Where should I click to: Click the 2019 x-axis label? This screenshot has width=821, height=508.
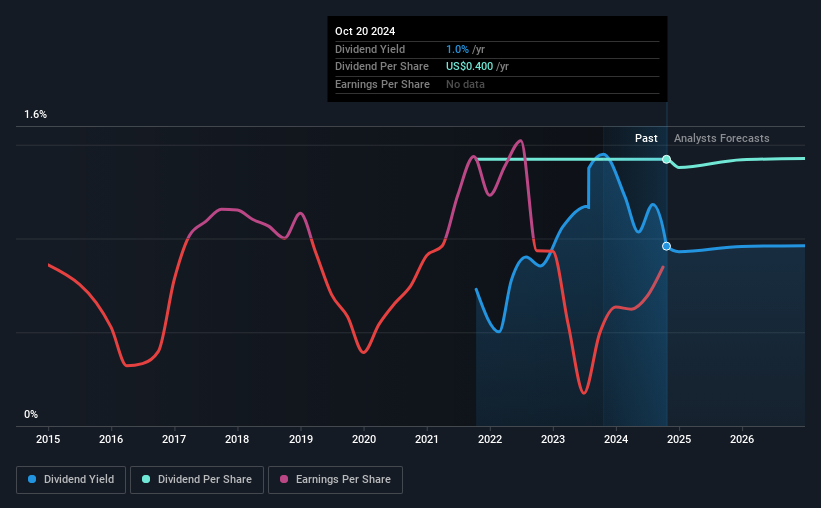click(301, 439)
